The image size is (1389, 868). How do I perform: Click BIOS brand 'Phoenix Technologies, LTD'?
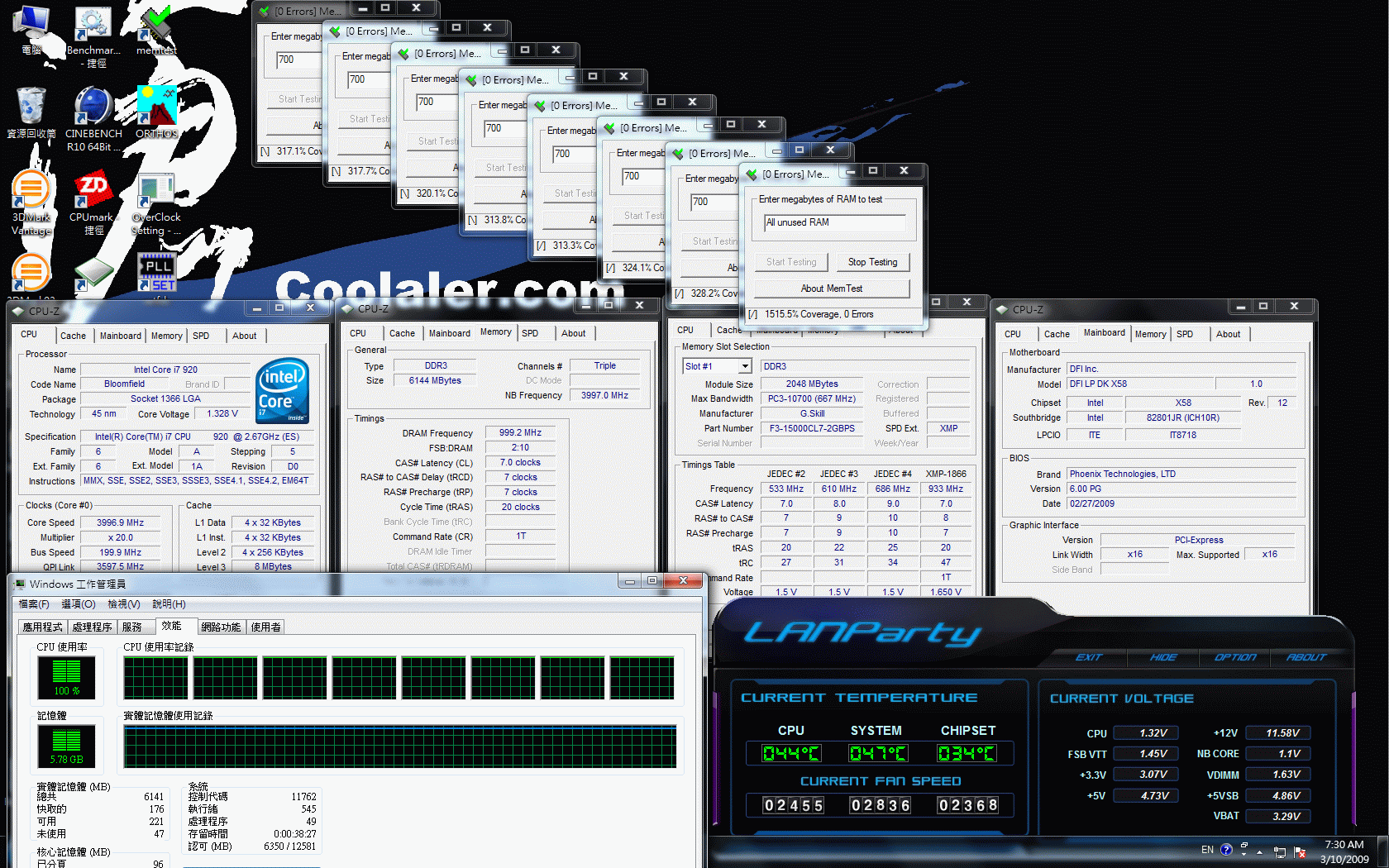point(1181,474)
